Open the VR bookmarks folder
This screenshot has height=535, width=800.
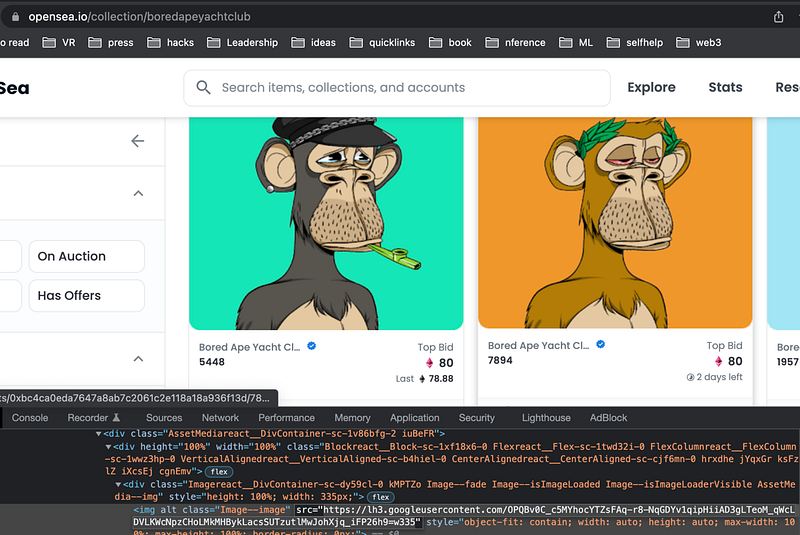coord(59,42)
